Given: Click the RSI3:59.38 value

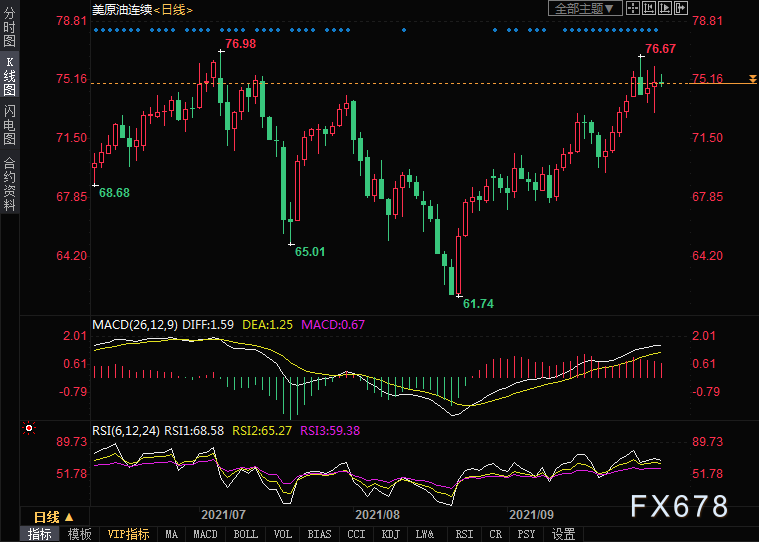Looking at the screenshot, I should (330, 430).
